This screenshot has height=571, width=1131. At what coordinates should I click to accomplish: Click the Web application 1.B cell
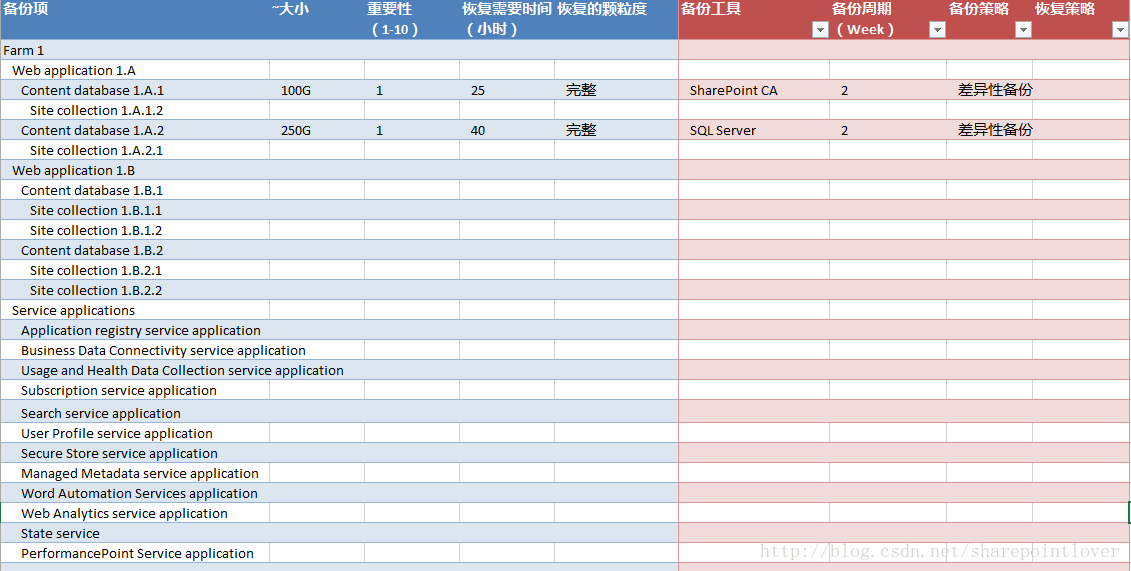point(135,170)
